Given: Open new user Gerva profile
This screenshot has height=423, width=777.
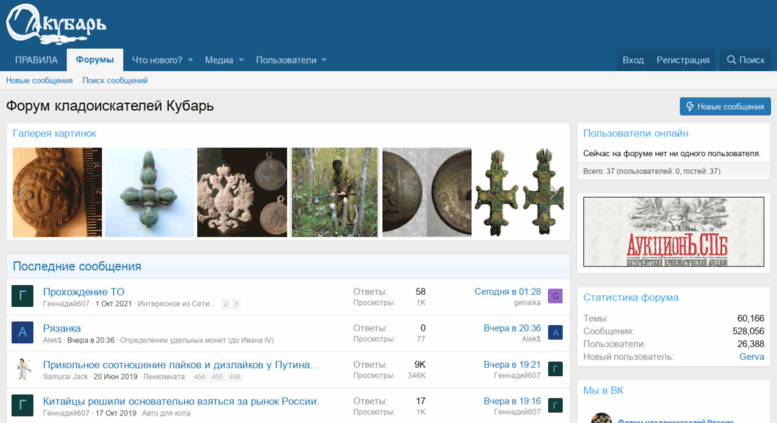Looking at the screenshot, I should click(751, 357).
